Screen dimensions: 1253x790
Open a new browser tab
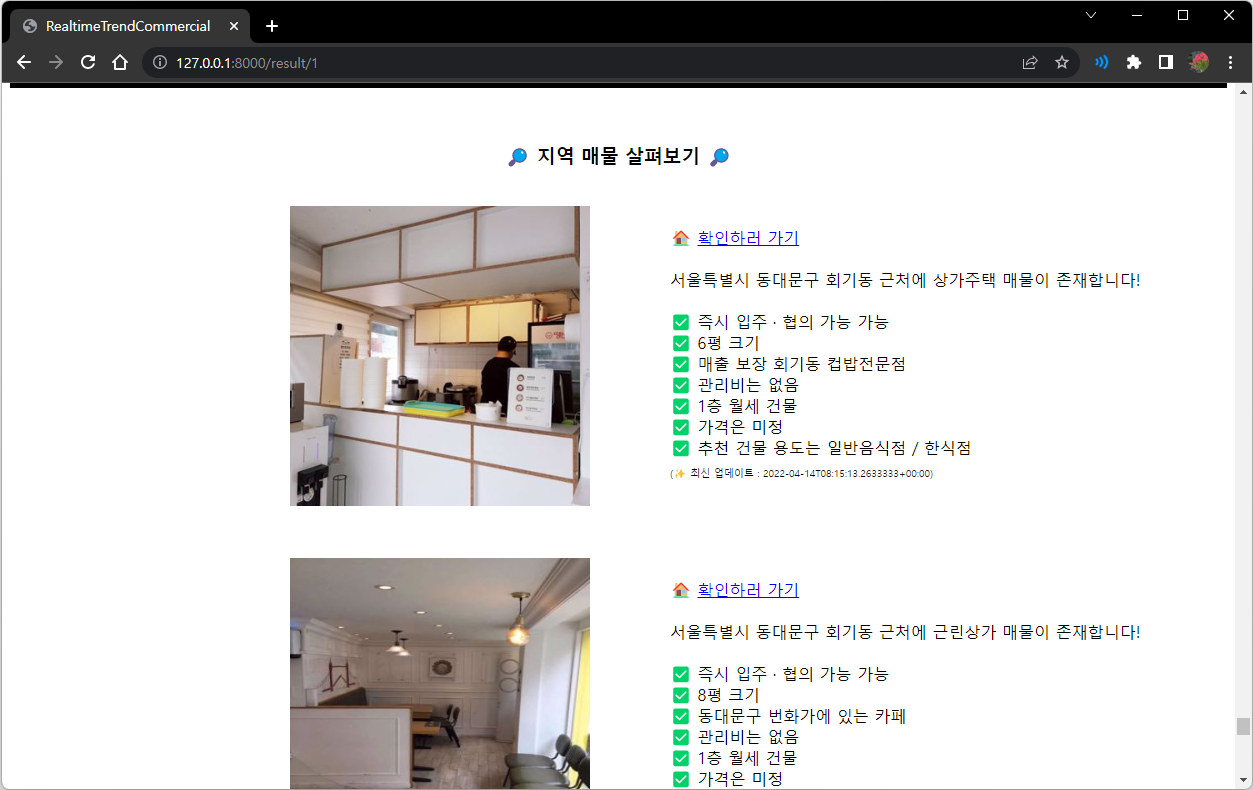pyautogui.click(x=272, y=26)
